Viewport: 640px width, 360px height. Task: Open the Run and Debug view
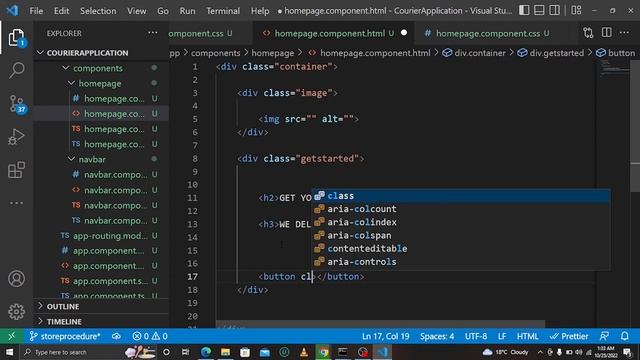click(16, 137)
